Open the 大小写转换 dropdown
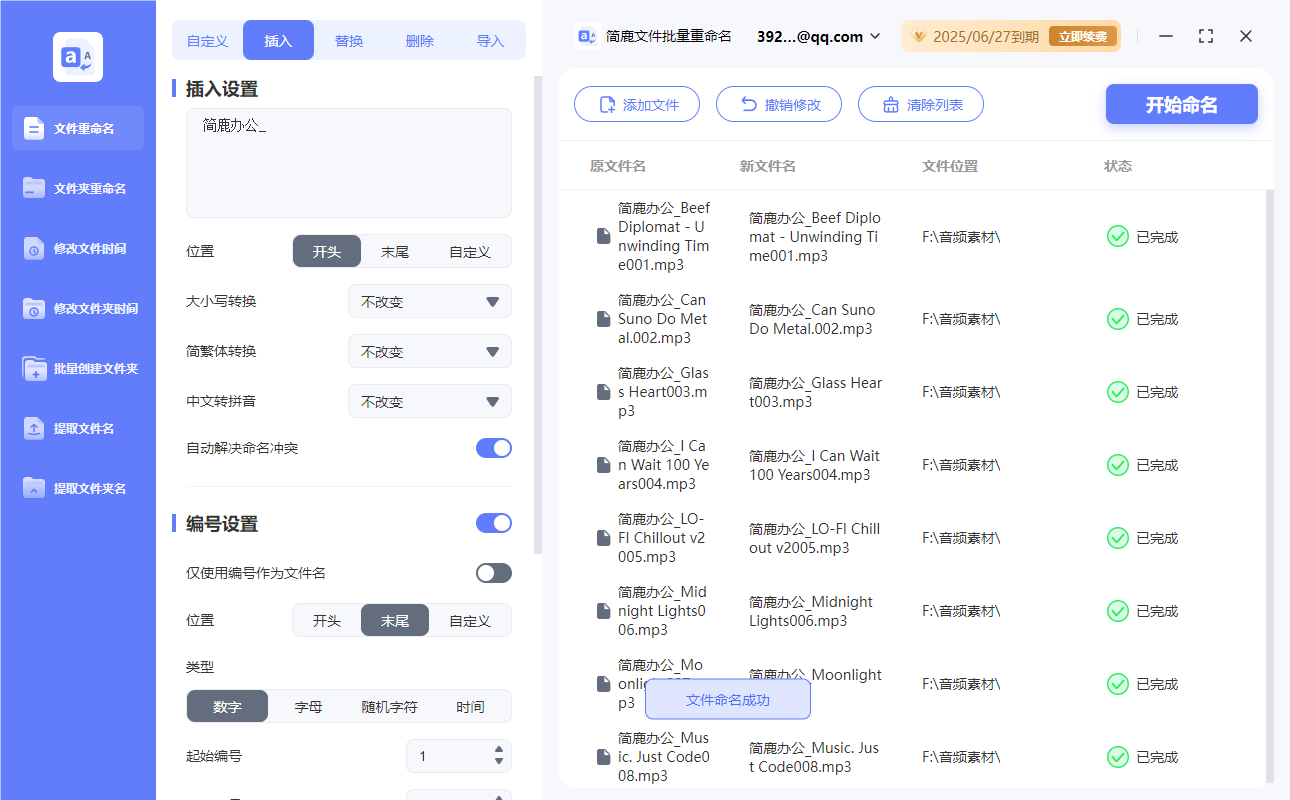1290x800 pixels. (429, 301)
